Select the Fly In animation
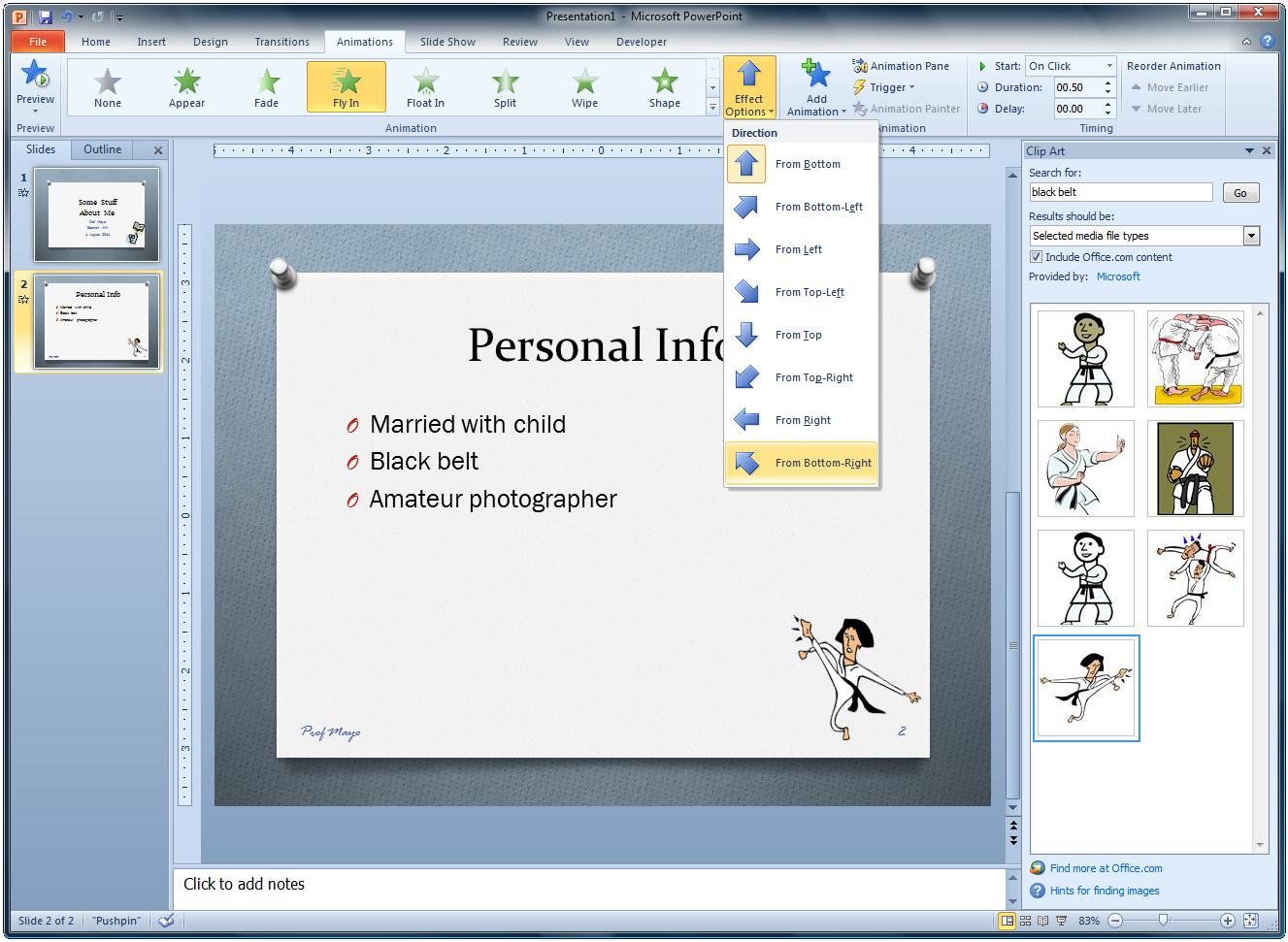This screenshot has width=1288, height=942. point(346,85)
